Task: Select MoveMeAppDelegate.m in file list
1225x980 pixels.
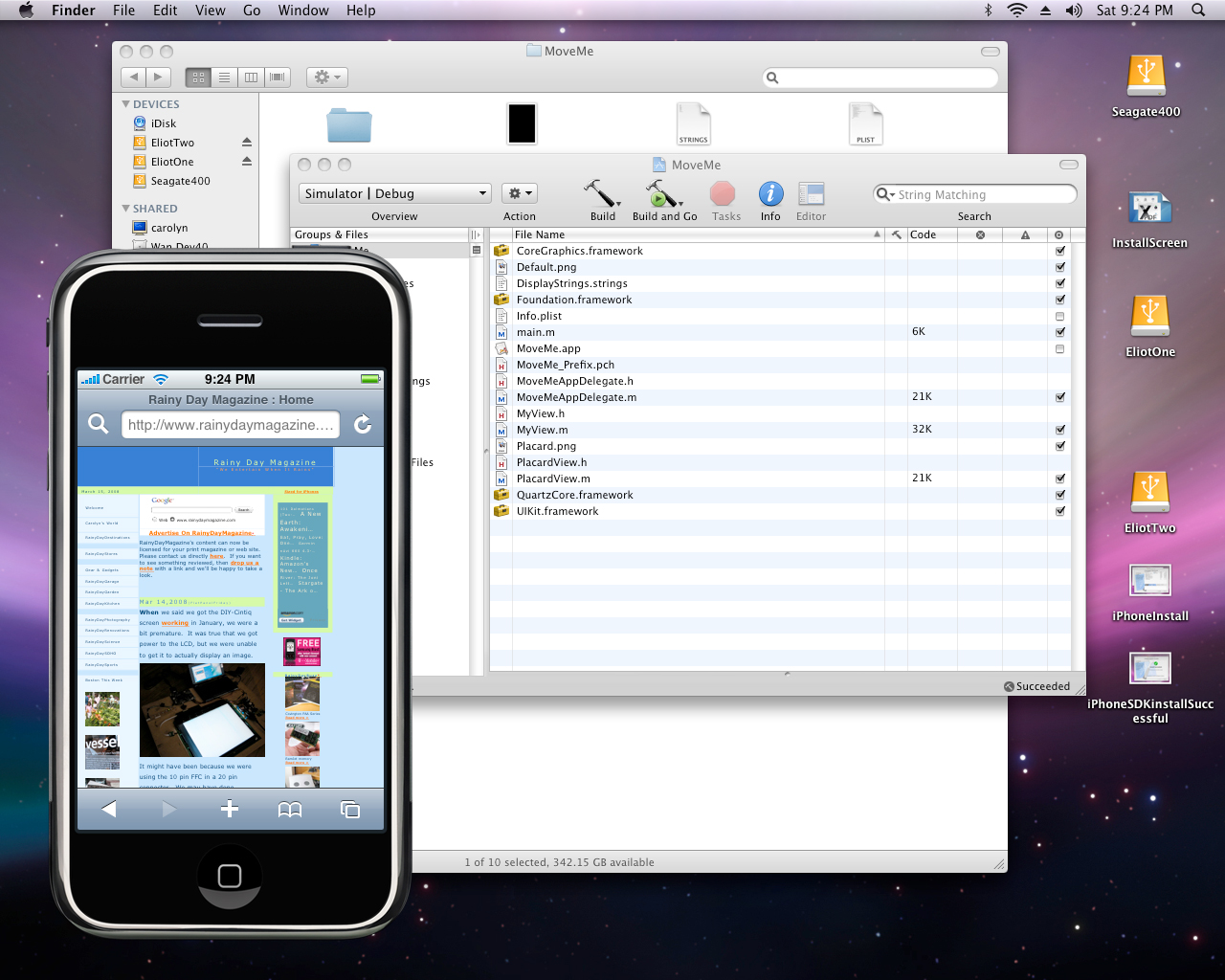Action: coord(576,397)
